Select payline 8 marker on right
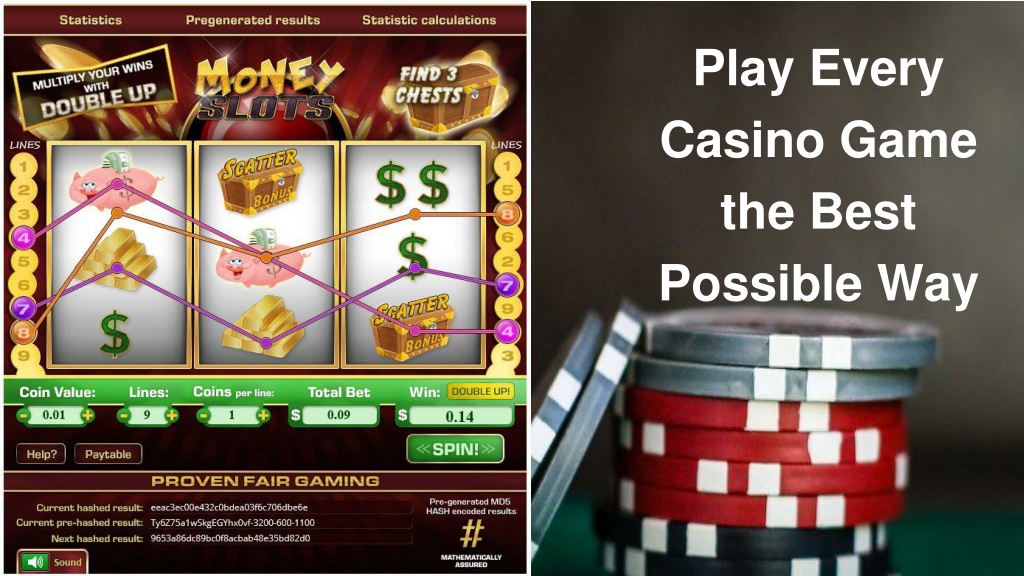This screenshot has width=1024, height=576. 507,214
